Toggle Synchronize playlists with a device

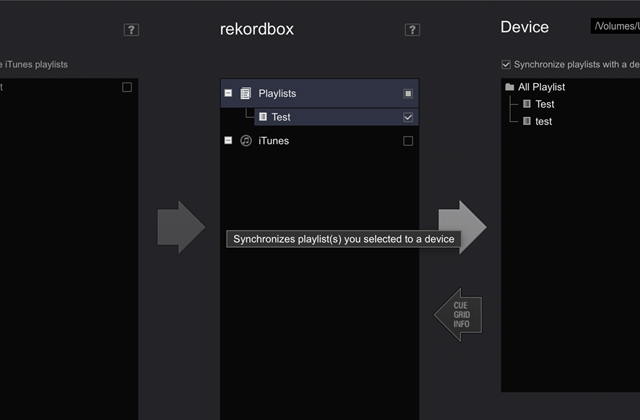pyautogui.click(x=506, y=64)
